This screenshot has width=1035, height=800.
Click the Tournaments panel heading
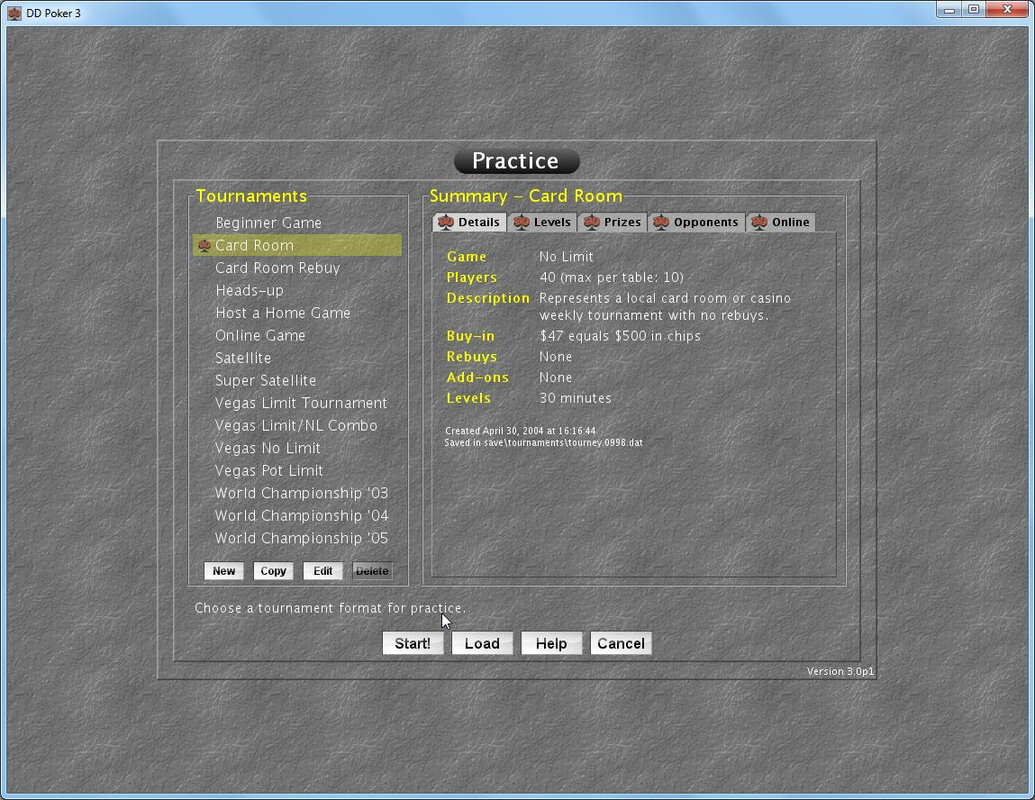[251, 196]
